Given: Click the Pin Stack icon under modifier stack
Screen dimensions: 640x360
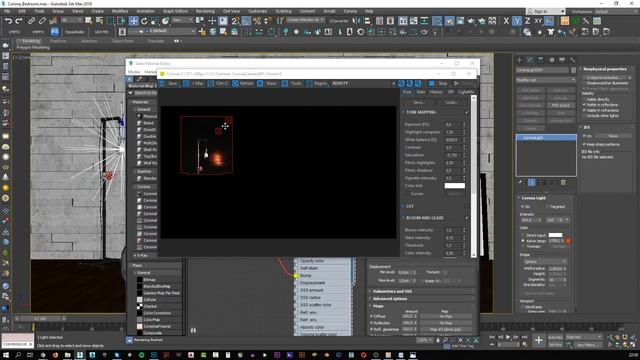Looking at the screenshot, I should (520, 182).
